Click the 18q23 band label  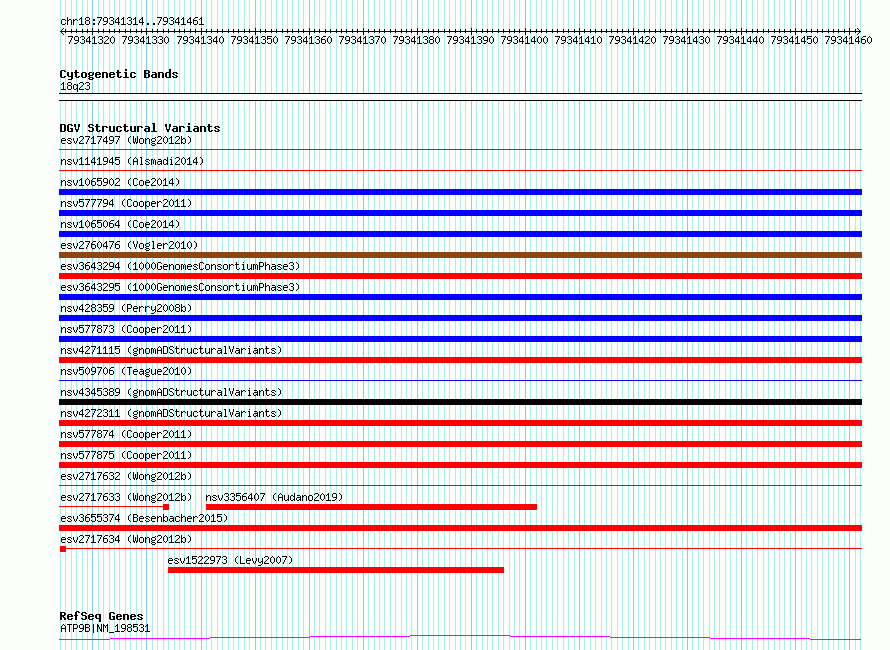click(75, 86)
